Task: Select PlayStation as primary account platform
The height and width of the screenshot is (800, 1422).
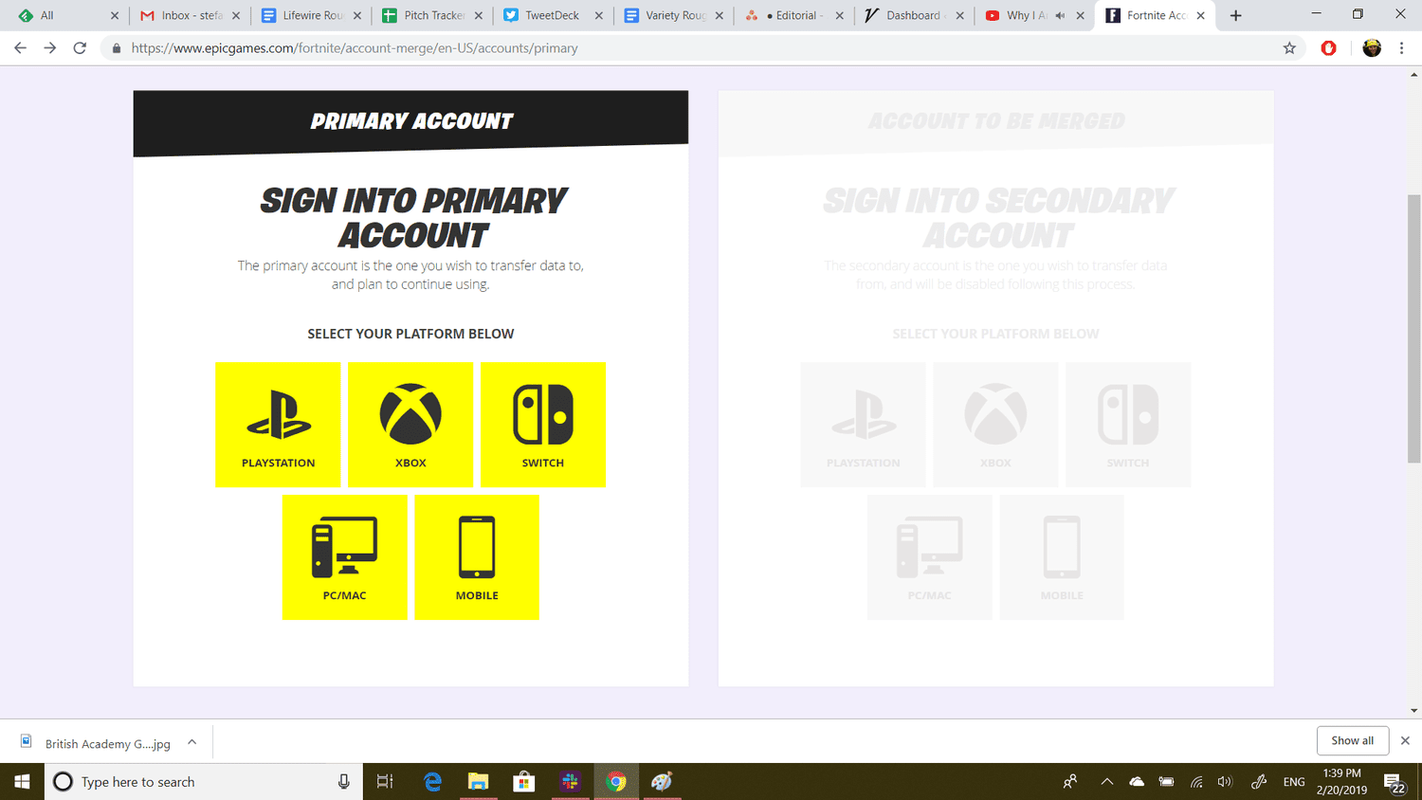Action: 278,425
